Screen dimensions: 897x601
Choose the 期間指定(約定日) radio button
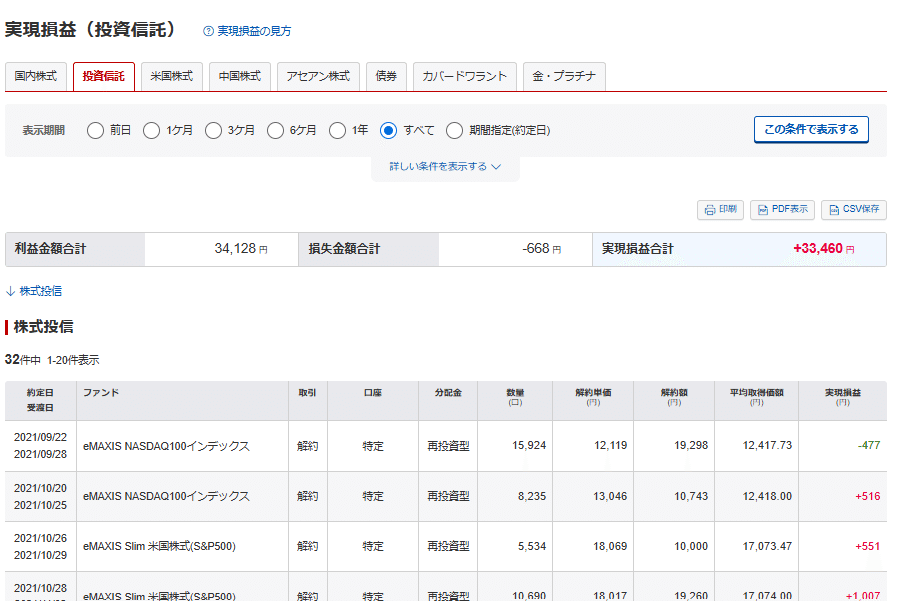pyautogui.click(x=454, y=130)
